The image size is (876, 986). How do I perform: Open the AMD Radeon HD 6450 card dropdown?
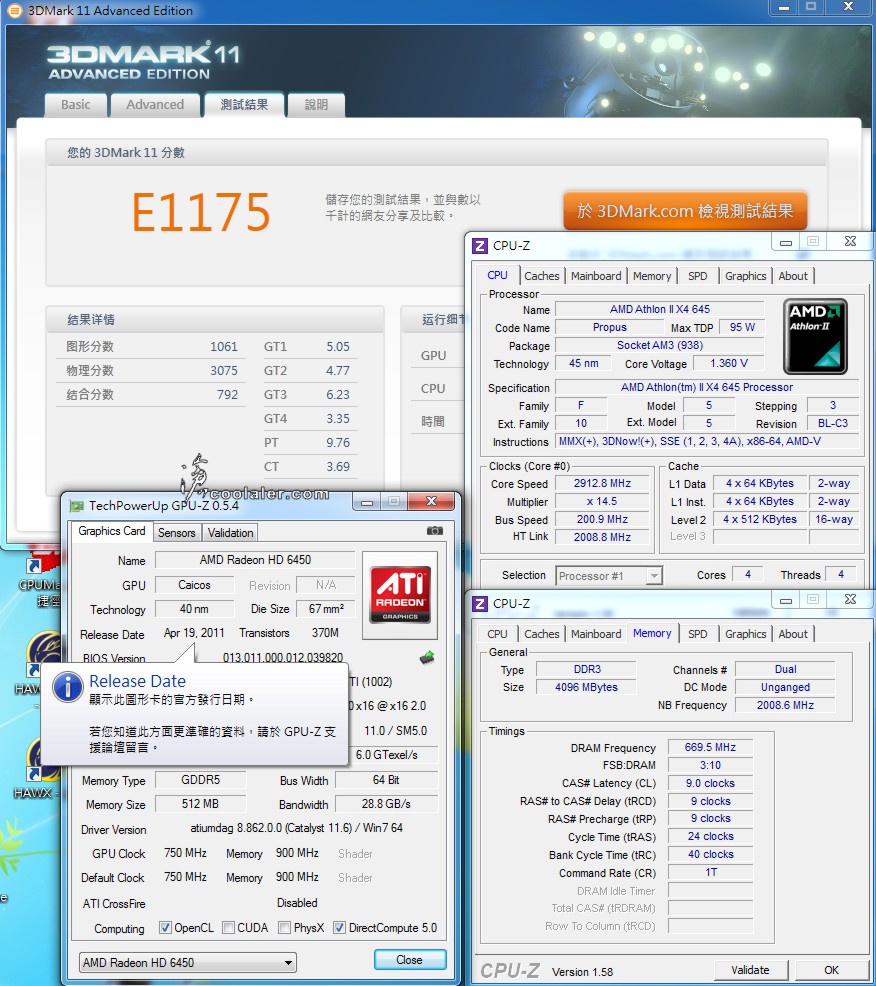point(187,962)
